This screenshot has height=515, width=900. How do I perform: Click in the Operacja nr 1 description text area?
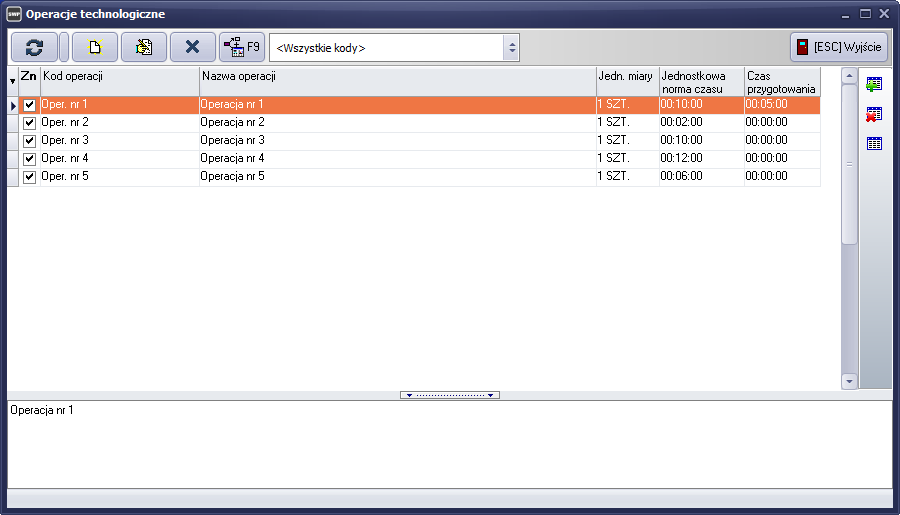[450, 445]
